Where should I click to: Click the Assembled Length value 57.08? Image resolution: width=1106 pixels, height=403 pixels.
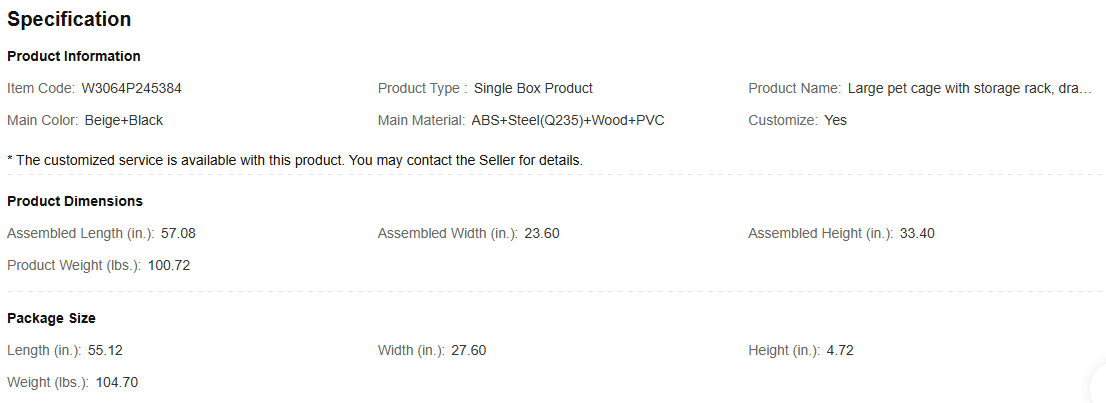(x=178, y=234)
